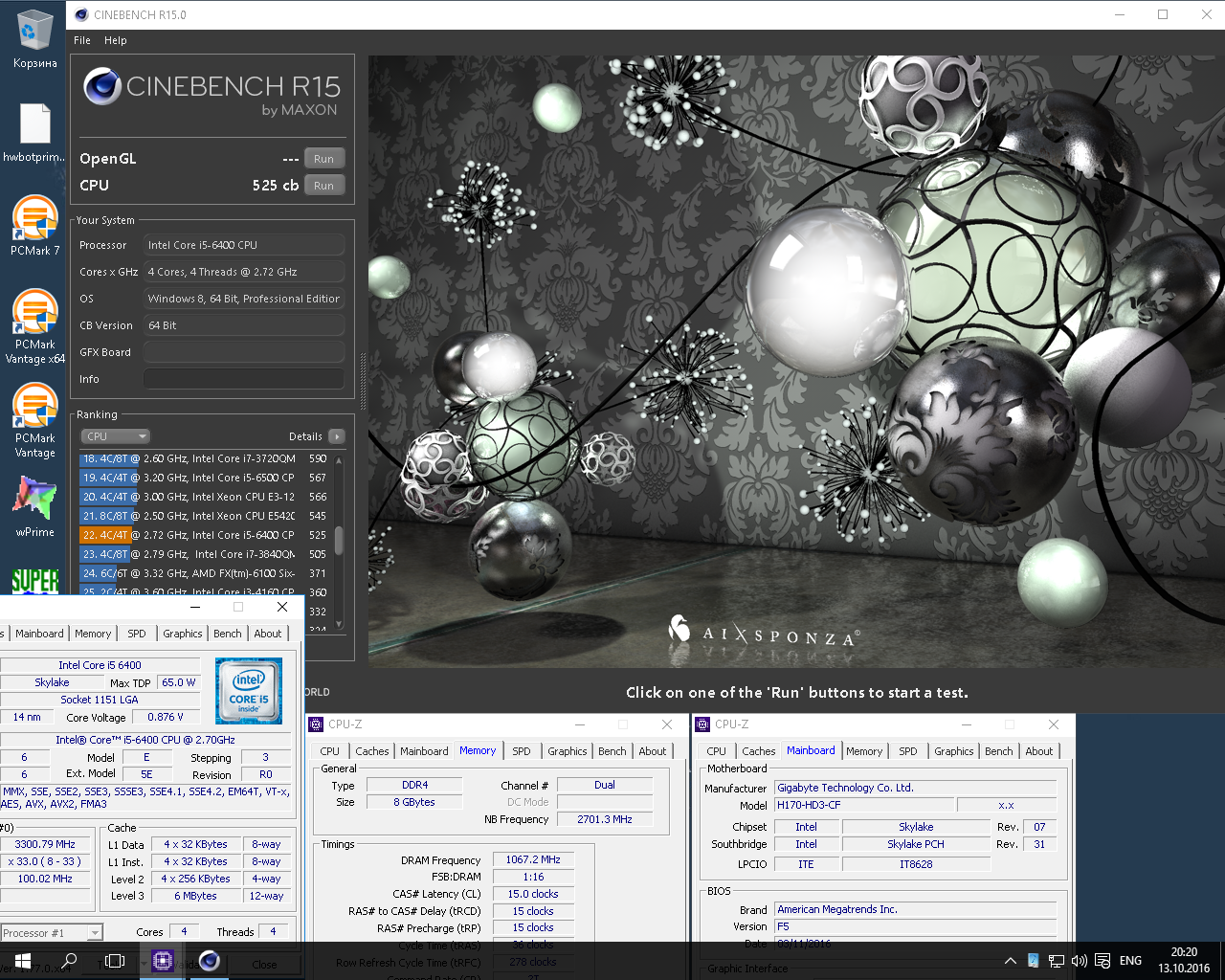The width and height of the screenshot is (1225, 980).
Task: Open Graphics tab in middle CPU-Z window
Action: (x=568, y=751)
